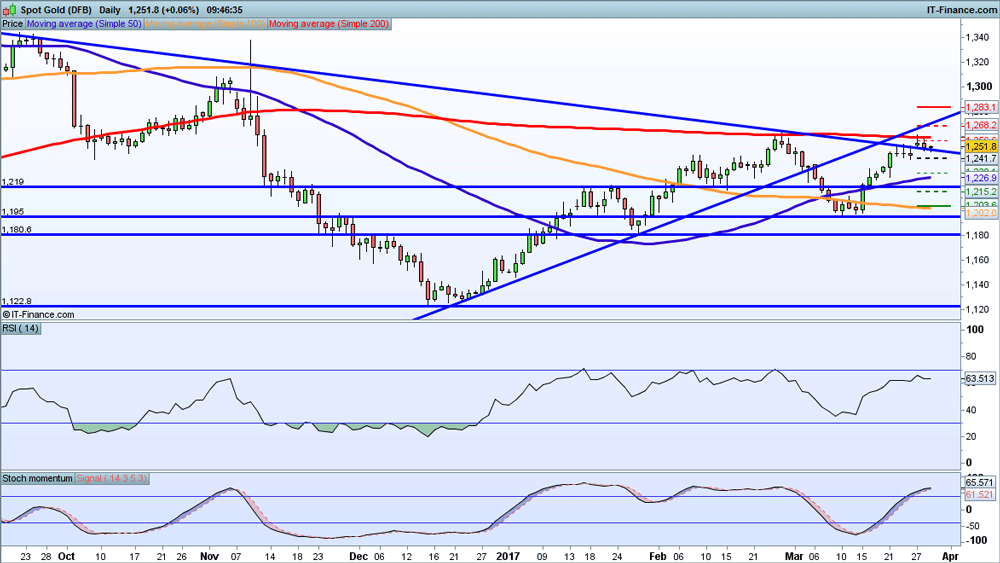Click the RSI value tag 63.513
Viewport: 1000px width, 563px height.
pyautogui.click(x=980, y=379)
